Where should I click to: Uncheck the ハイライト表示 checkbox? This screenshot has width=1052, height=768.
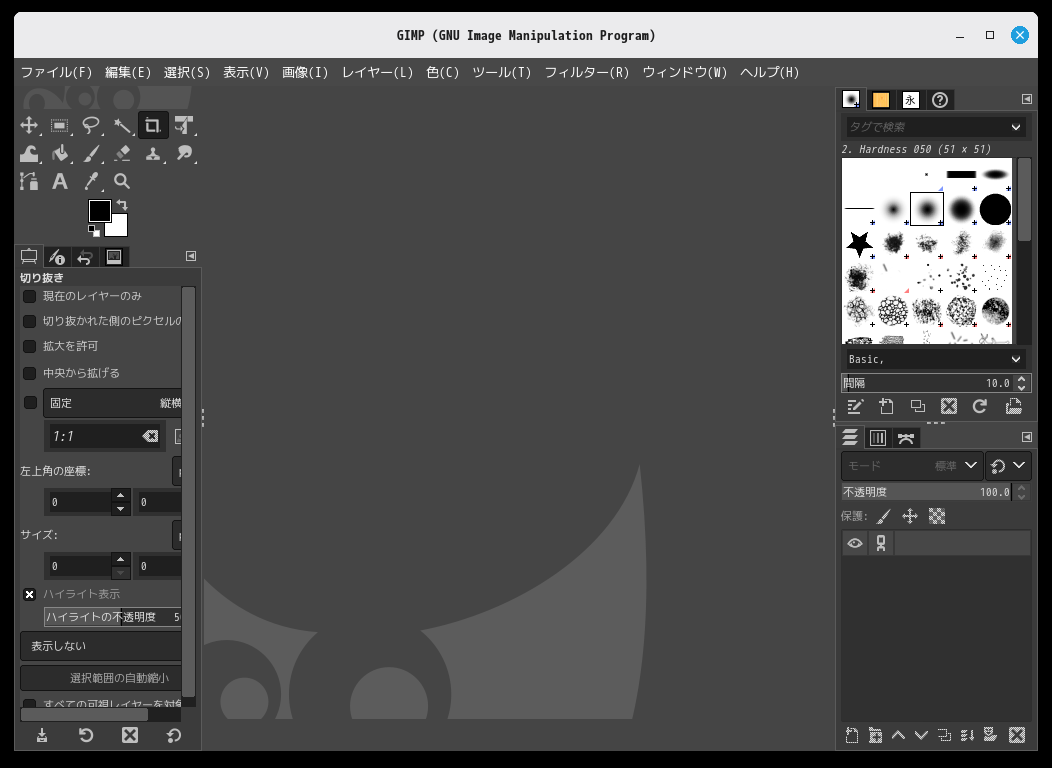click(x=30, y=594)
